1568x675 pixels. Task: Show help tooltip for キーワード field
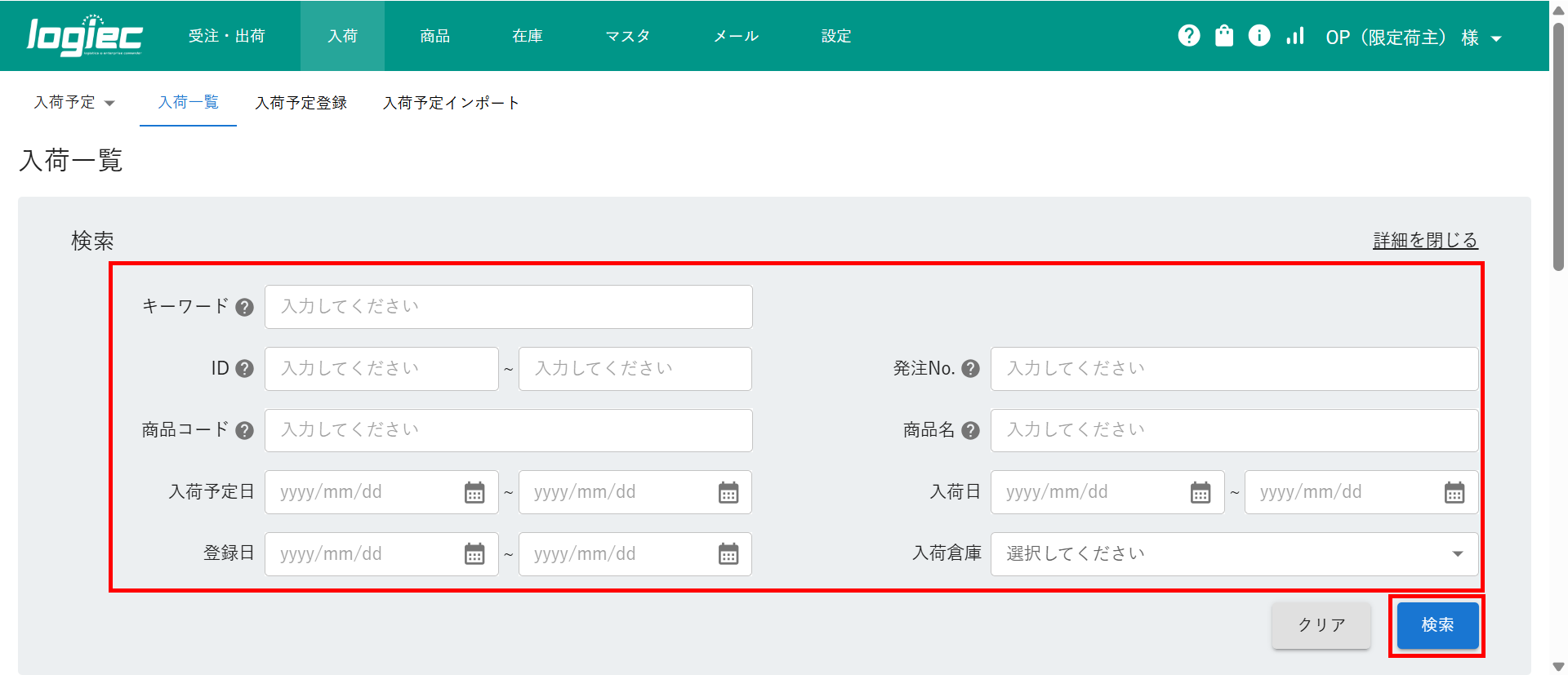pyautogui.click(x=244, y=308)
